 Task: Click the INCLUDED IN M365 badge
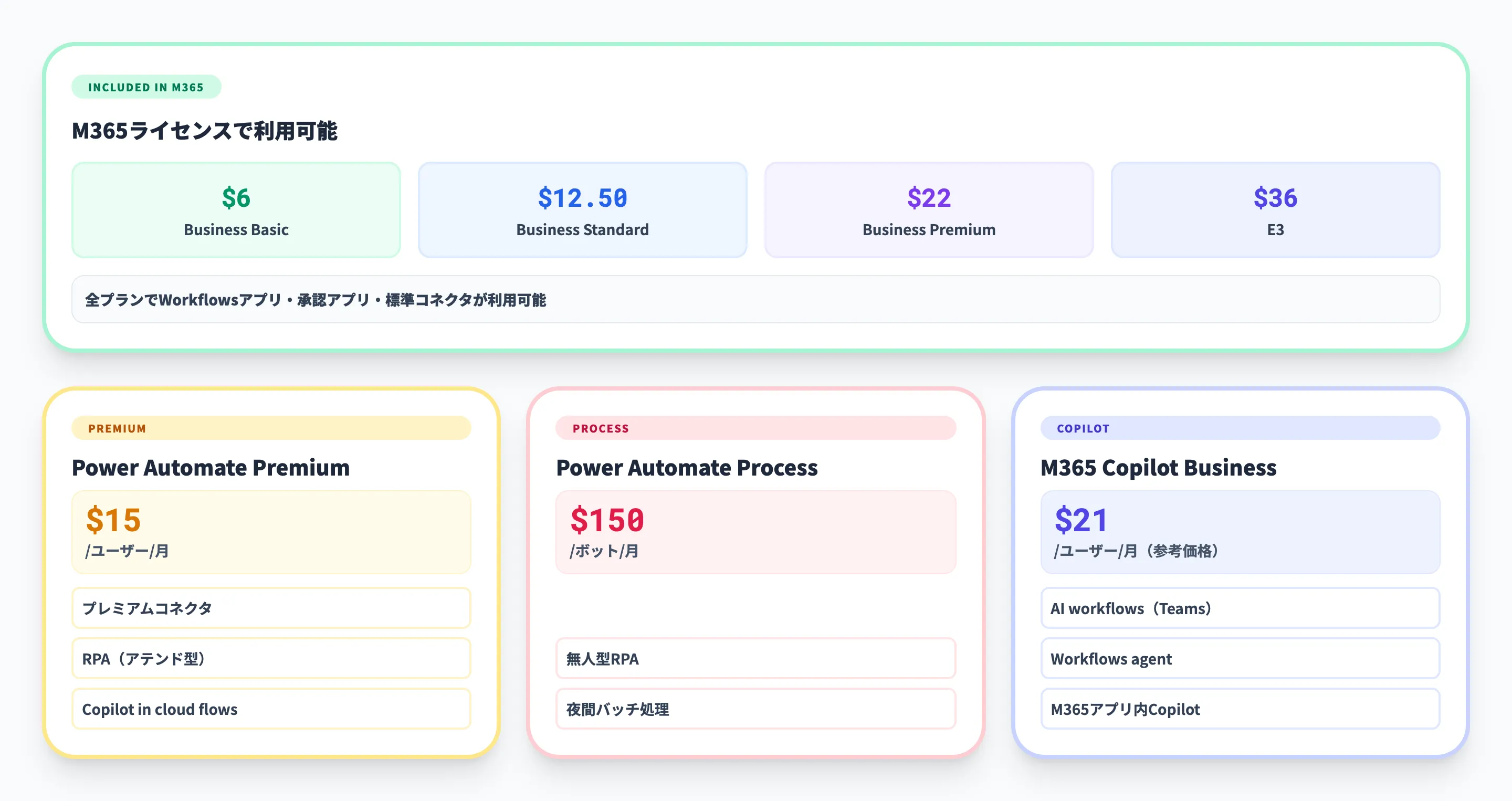pos(145,87)
